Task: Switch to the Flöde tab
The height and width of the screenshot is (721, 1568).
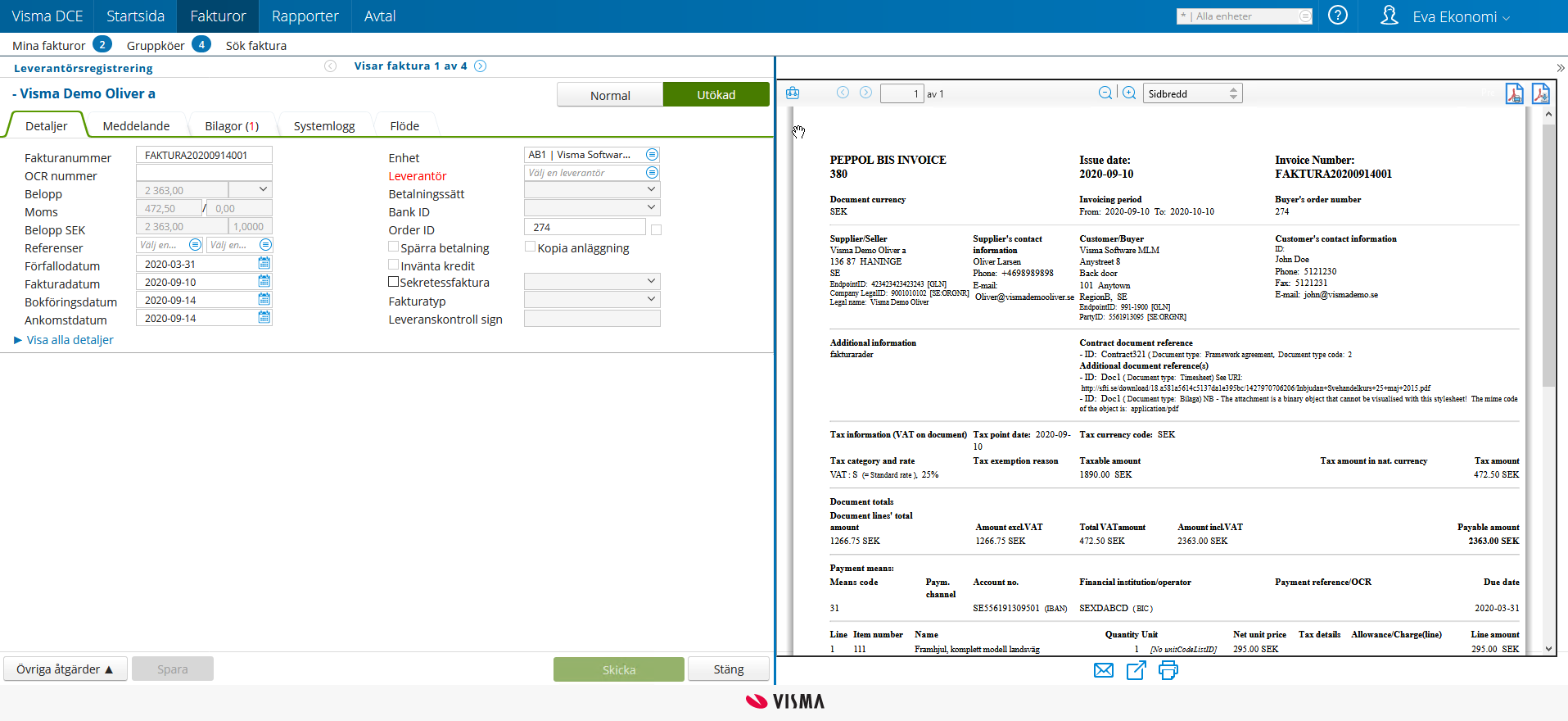Action: pyautogui.click(x=404, y=126)
